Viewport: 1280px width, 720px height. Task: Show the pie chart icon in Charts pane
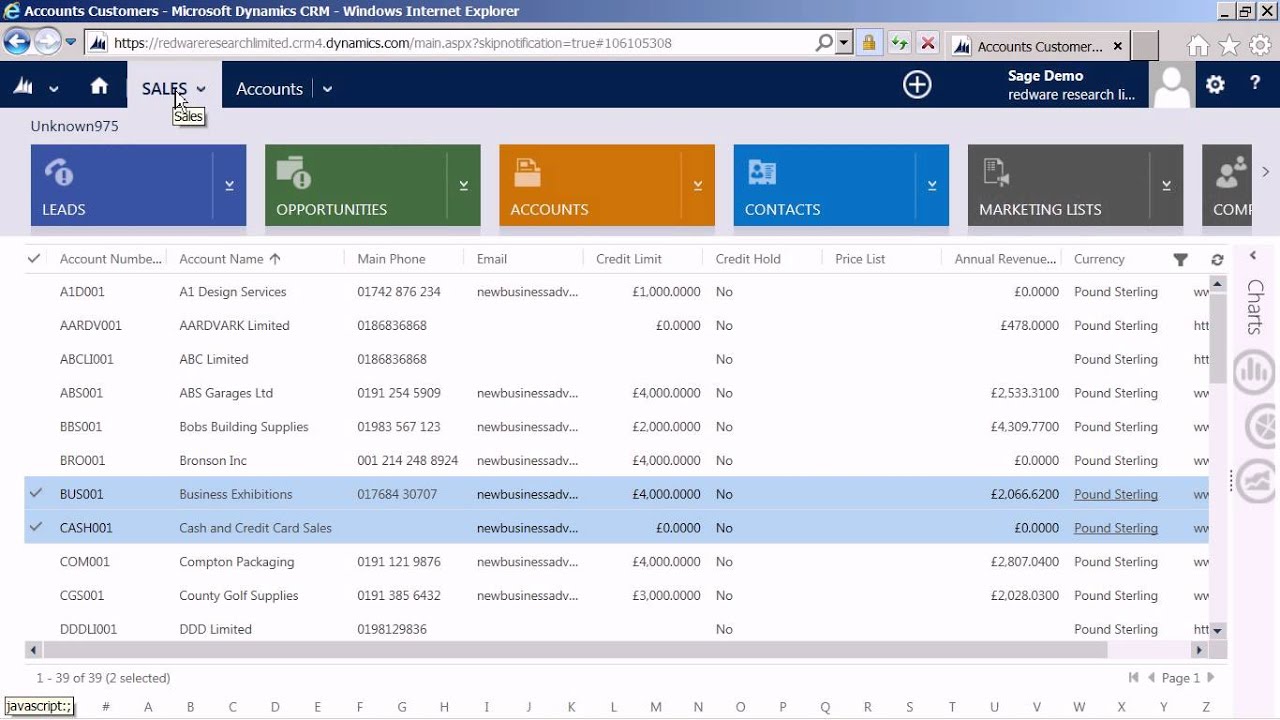click(x=1262, y=427)
